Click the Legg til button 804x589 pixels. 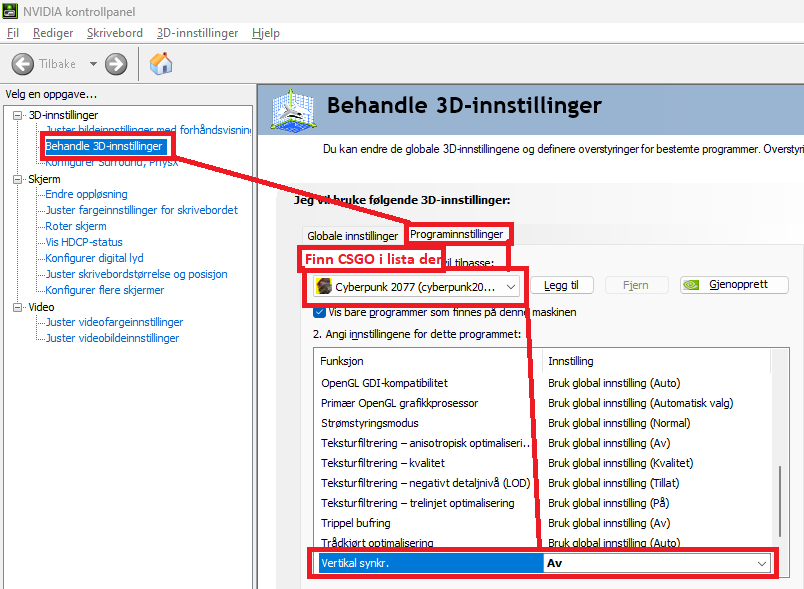[561, 285]
